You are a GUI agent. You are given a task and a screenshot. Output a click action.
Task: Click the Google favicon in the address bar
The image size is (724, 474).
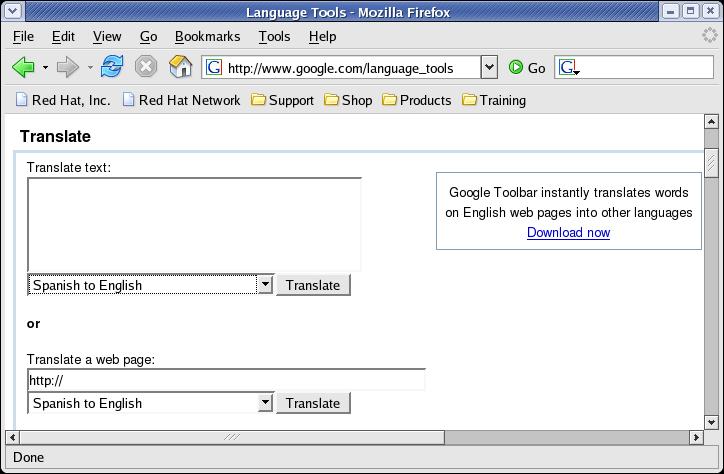click(x=214, y=67)
